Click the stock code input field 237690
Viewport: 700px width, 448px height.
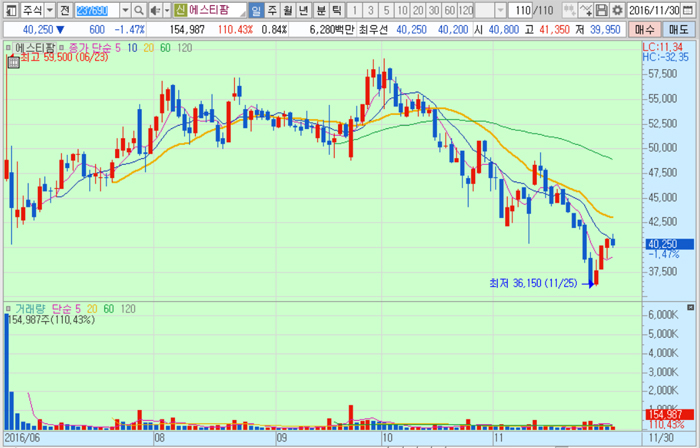pos(98,10)
